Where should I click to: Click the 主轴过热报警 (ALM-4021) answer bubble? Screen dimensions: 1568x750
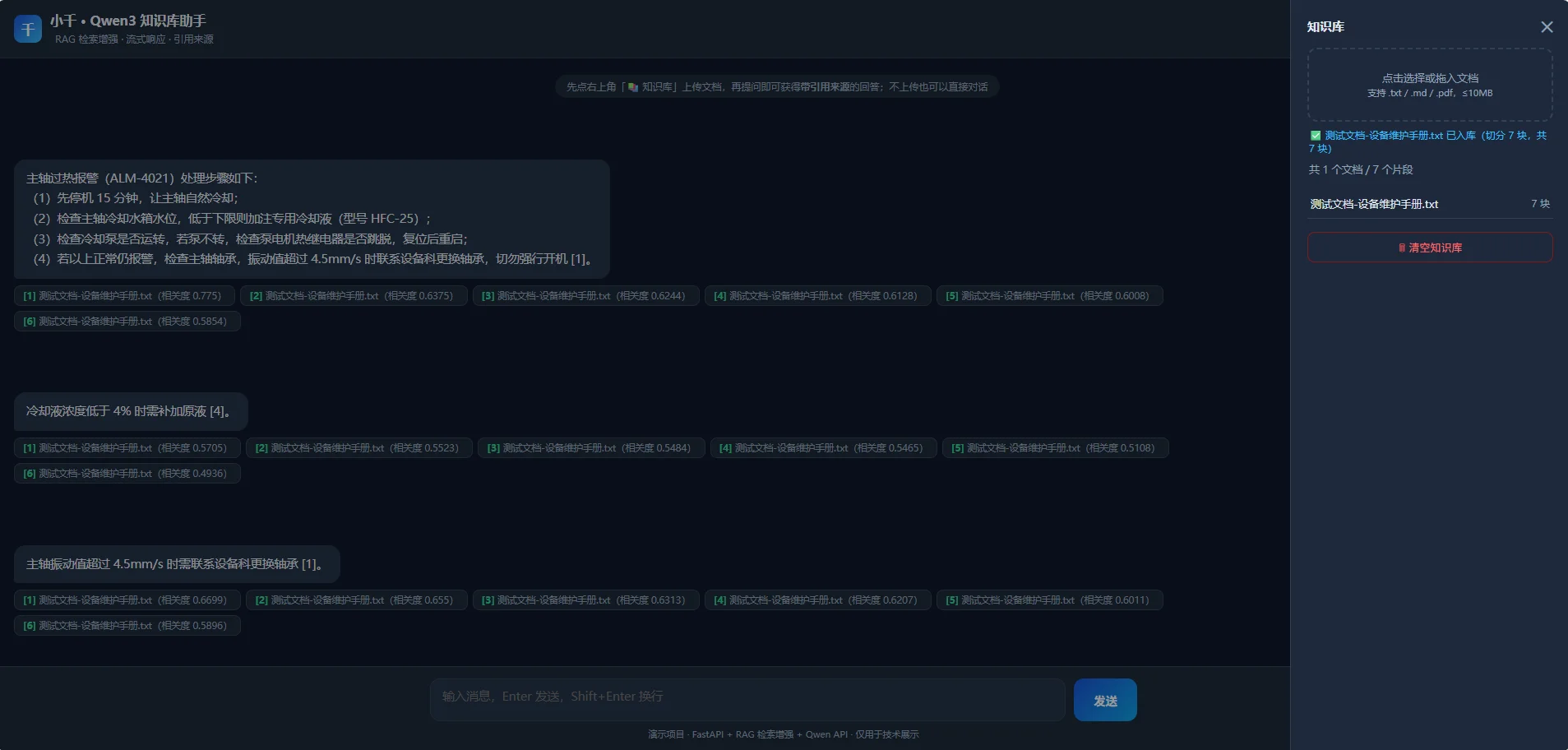click(x=312, y=219)
